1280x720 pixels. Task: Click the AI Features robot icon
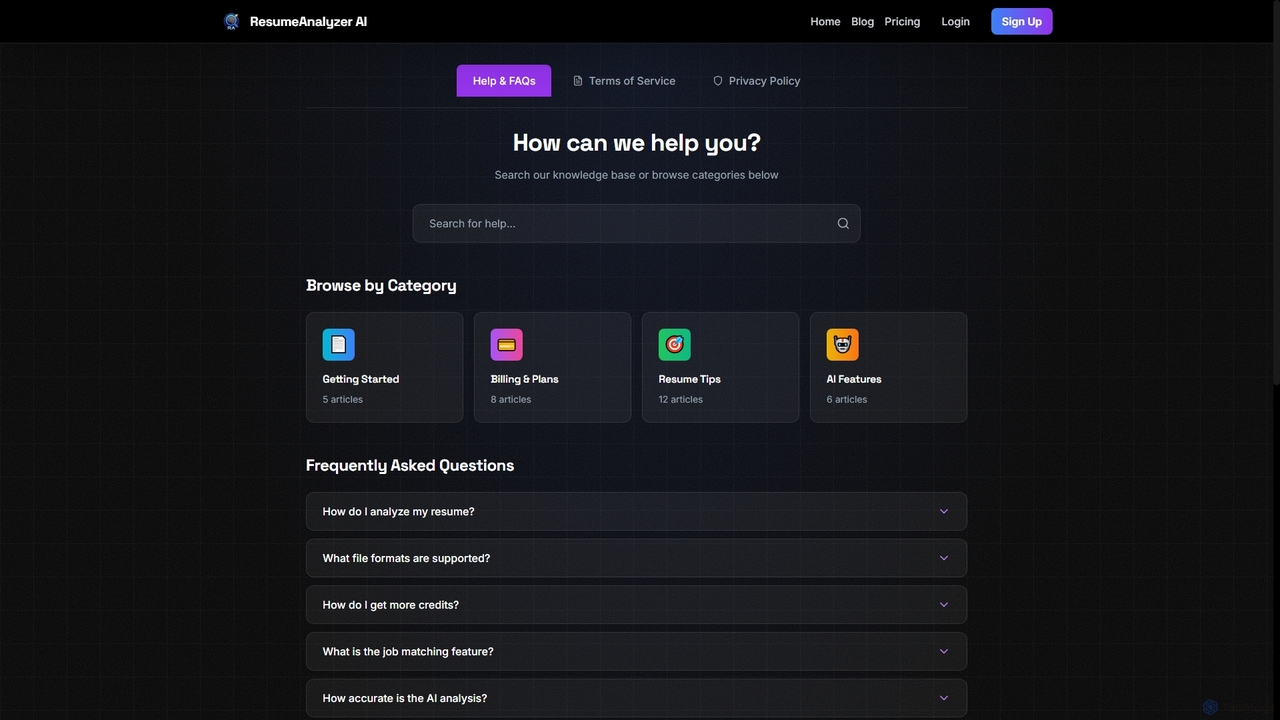[842, 345]
